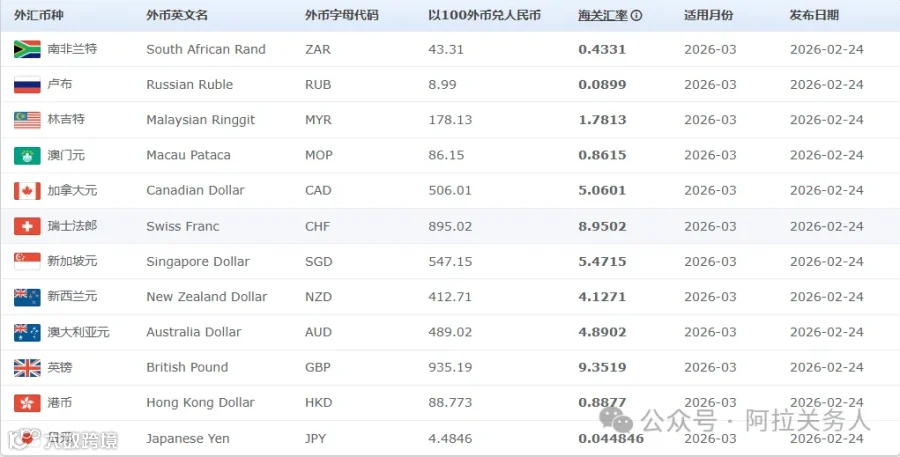Select the Swiss Franc row name
The image size is (900, 457).
[x=183, y=226]
